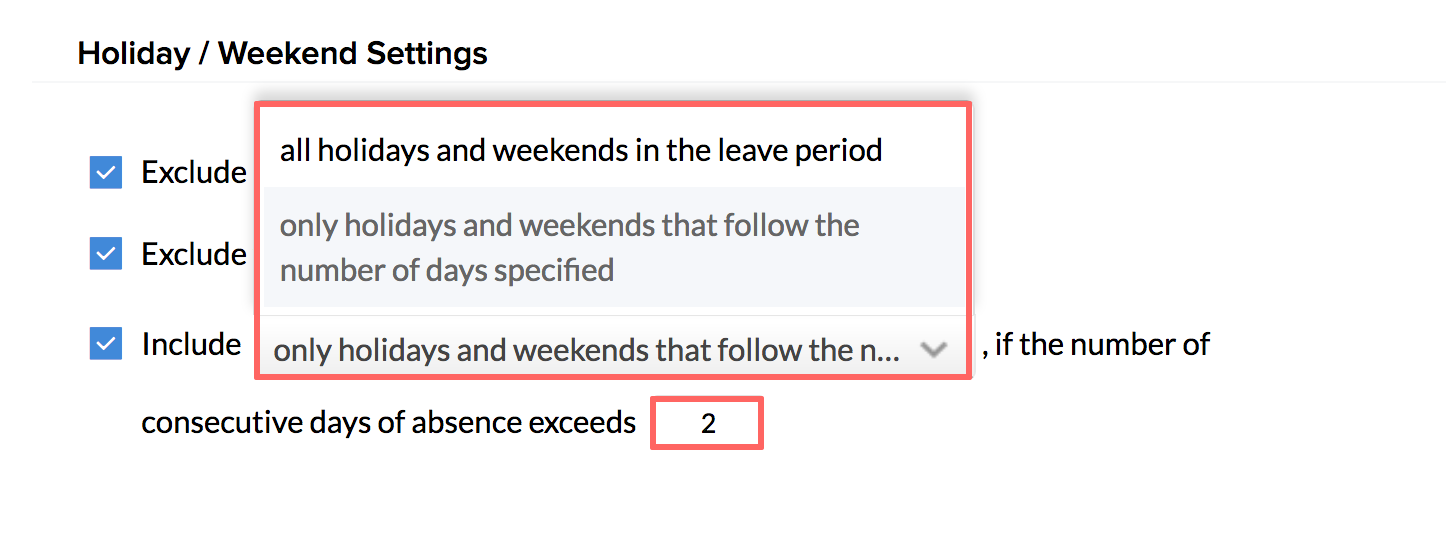Click the checkmark icon beside Include

[x=106, y=344]
